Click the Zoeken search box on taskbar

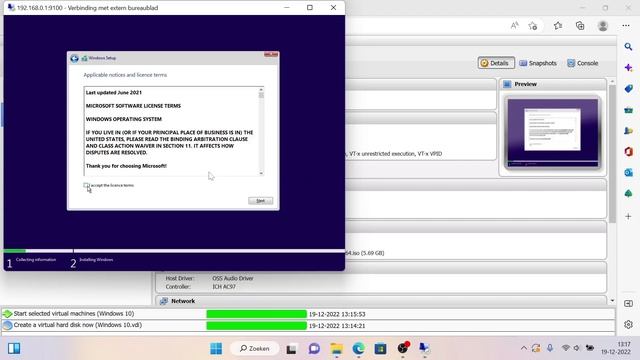tap(255, 349)
